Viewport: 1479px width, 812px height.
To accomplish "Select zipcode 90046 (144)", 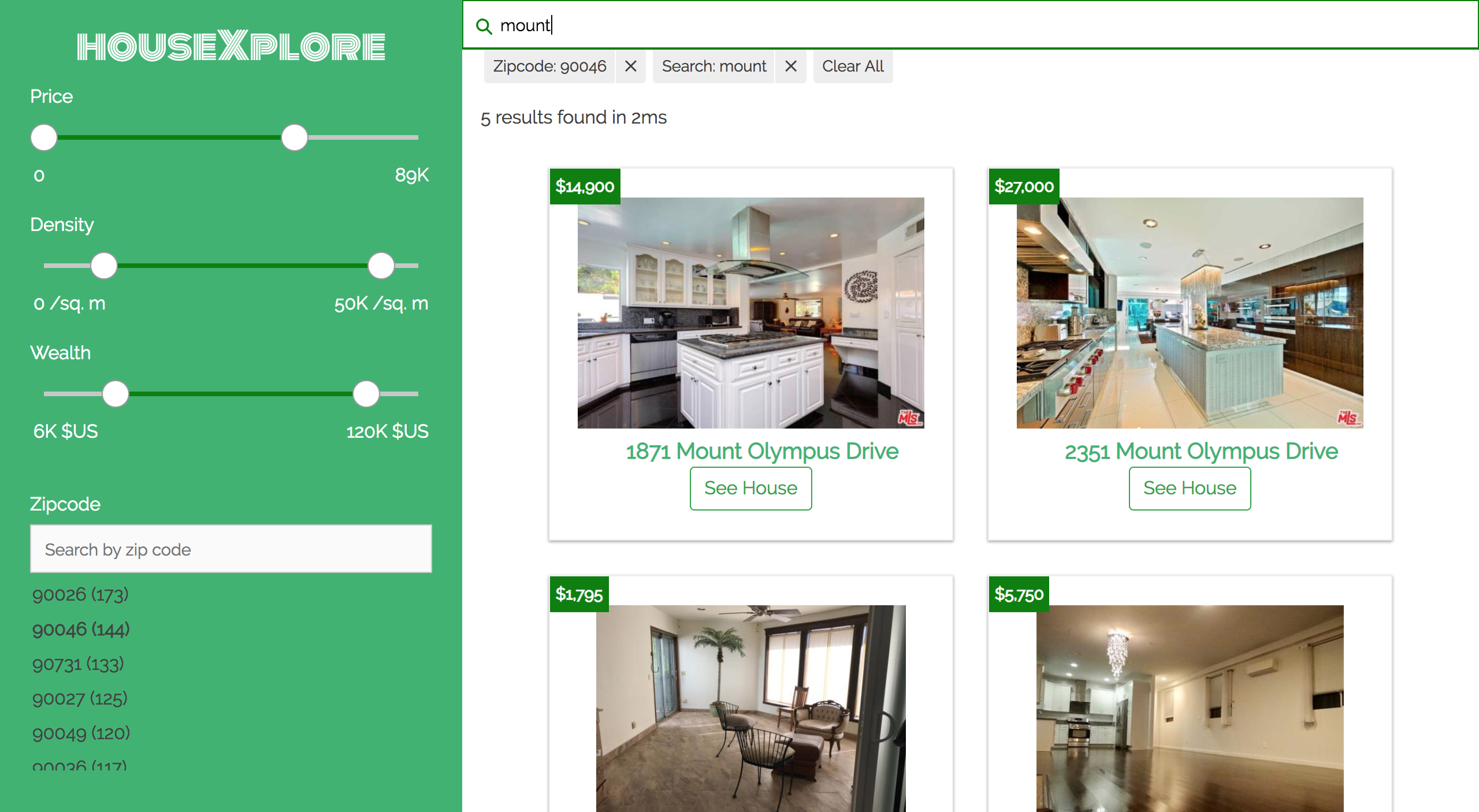I will point(81,629).
